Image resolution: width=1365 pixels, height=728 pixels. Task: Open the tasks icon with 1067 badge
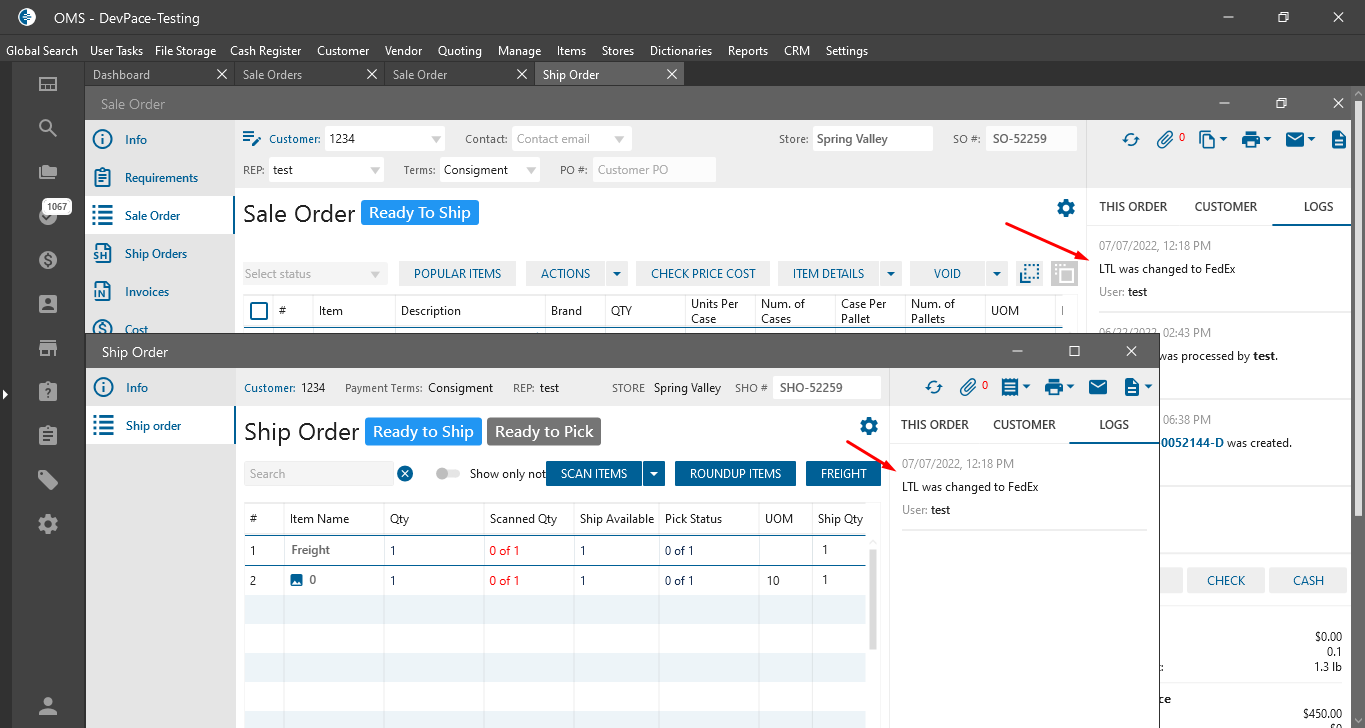[48, 215]
